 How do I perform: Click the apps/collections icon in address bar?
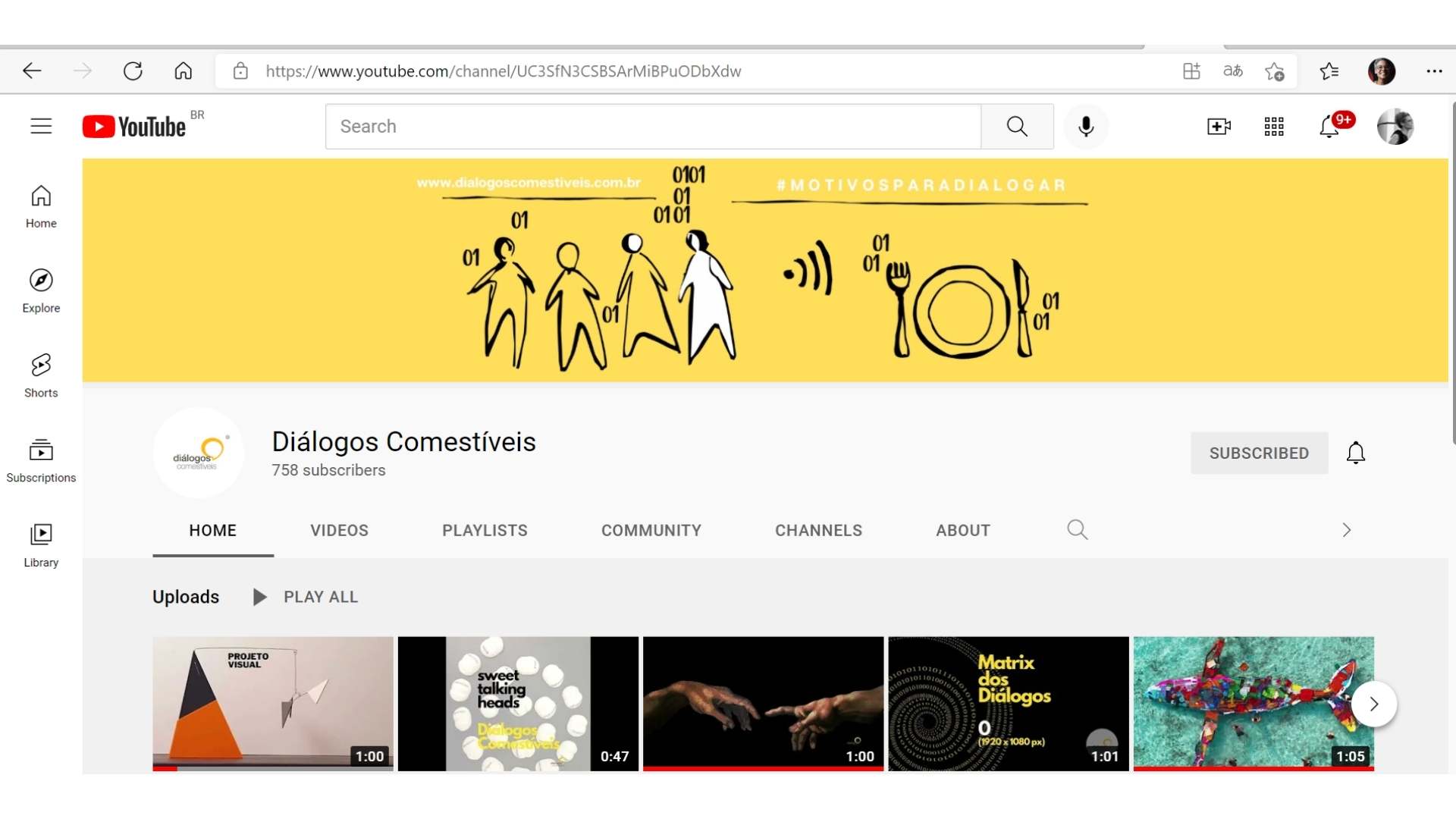pos(1191,71)
